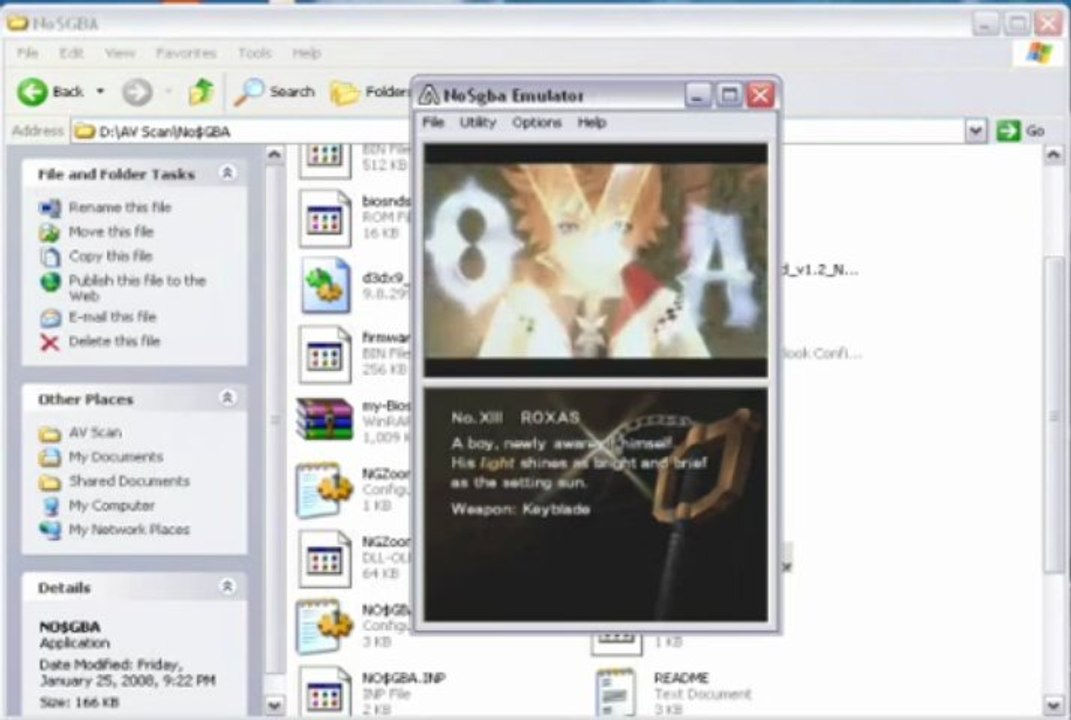
Task: Open the Explorer View menu
Action: pyautogui.click(x=120, y=53)
